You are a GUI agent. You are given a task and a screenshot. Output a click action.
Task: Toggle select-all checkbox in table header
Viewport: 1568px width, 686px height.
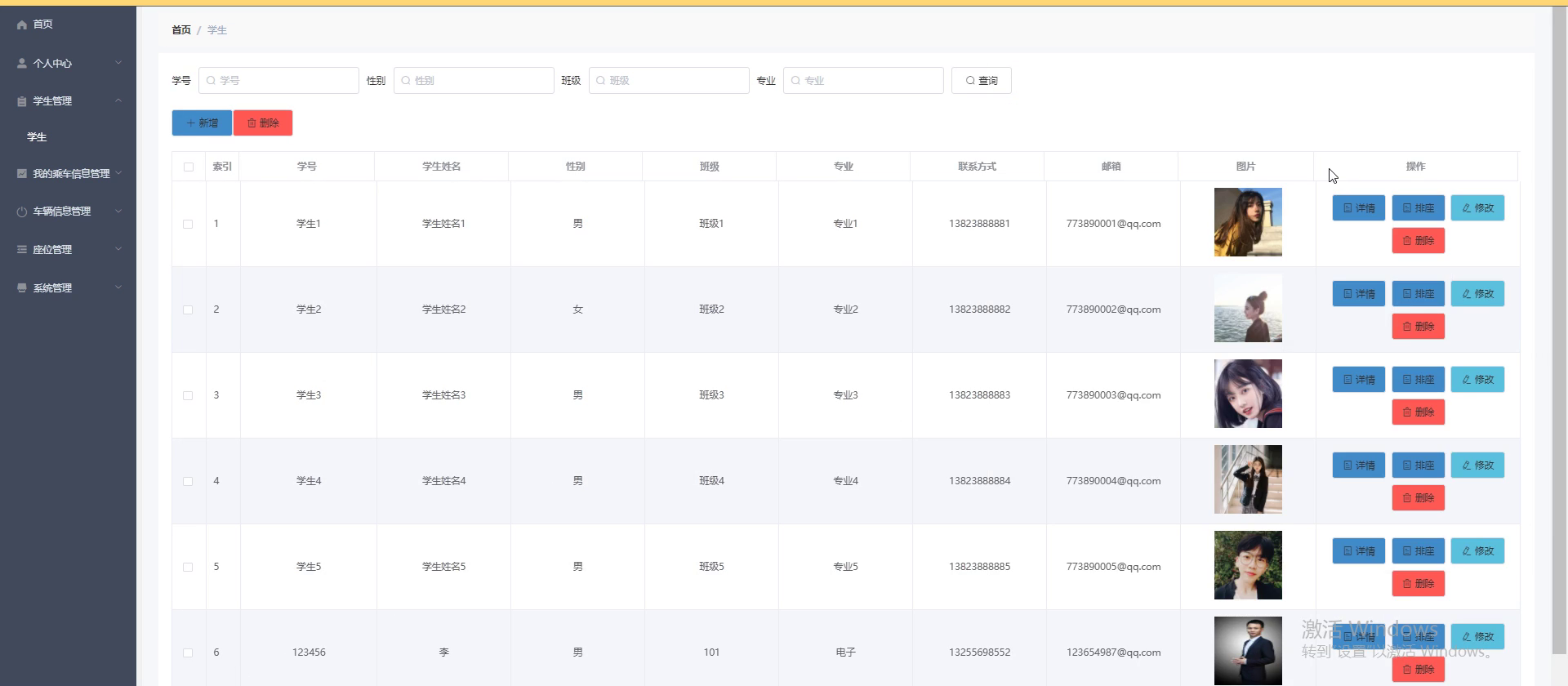pos(189,167)
